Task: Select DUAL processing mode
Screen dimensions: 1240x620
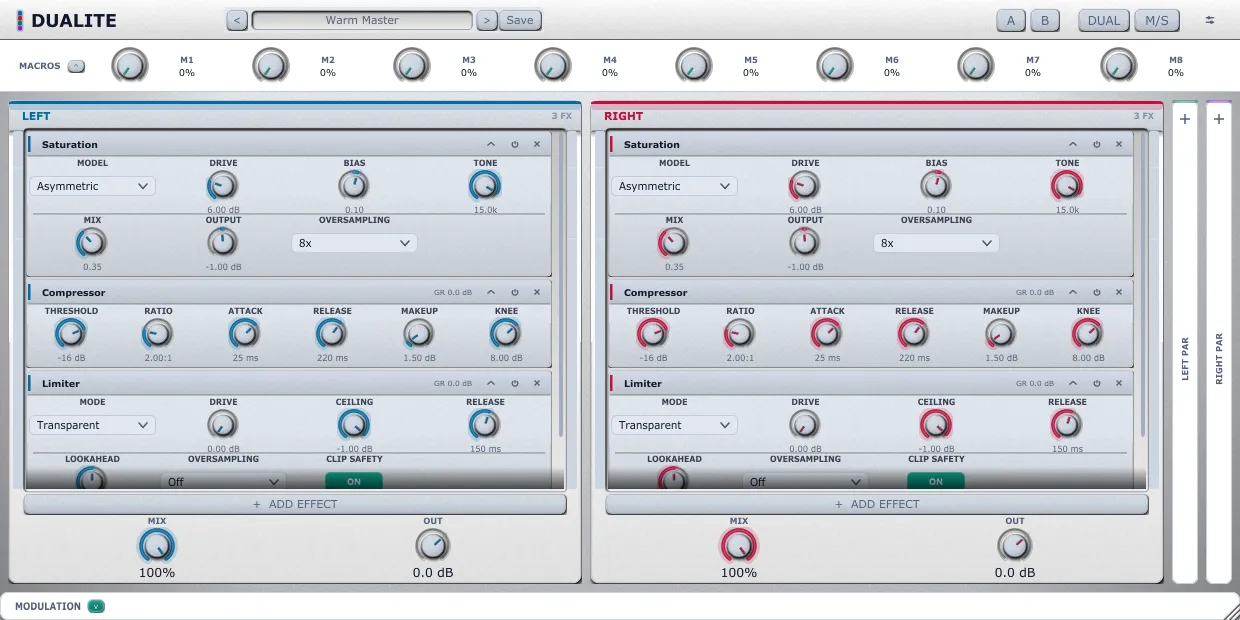Action: (1104, 20)
